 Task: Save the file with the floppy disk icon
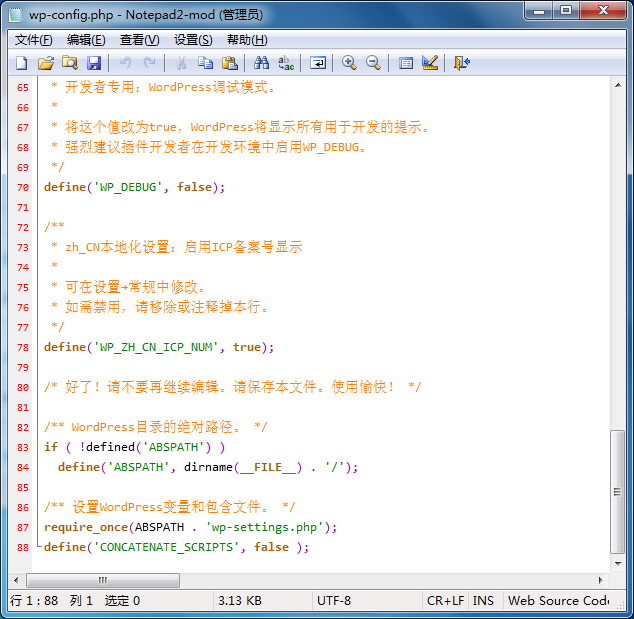pyautogui.click(x=94, y=63)
